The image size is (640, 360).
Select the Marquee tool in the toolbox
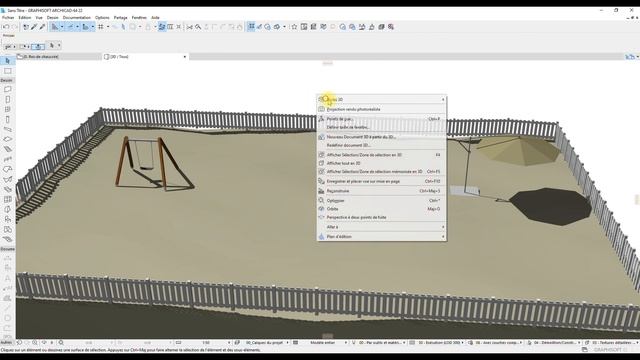(7, 71)
